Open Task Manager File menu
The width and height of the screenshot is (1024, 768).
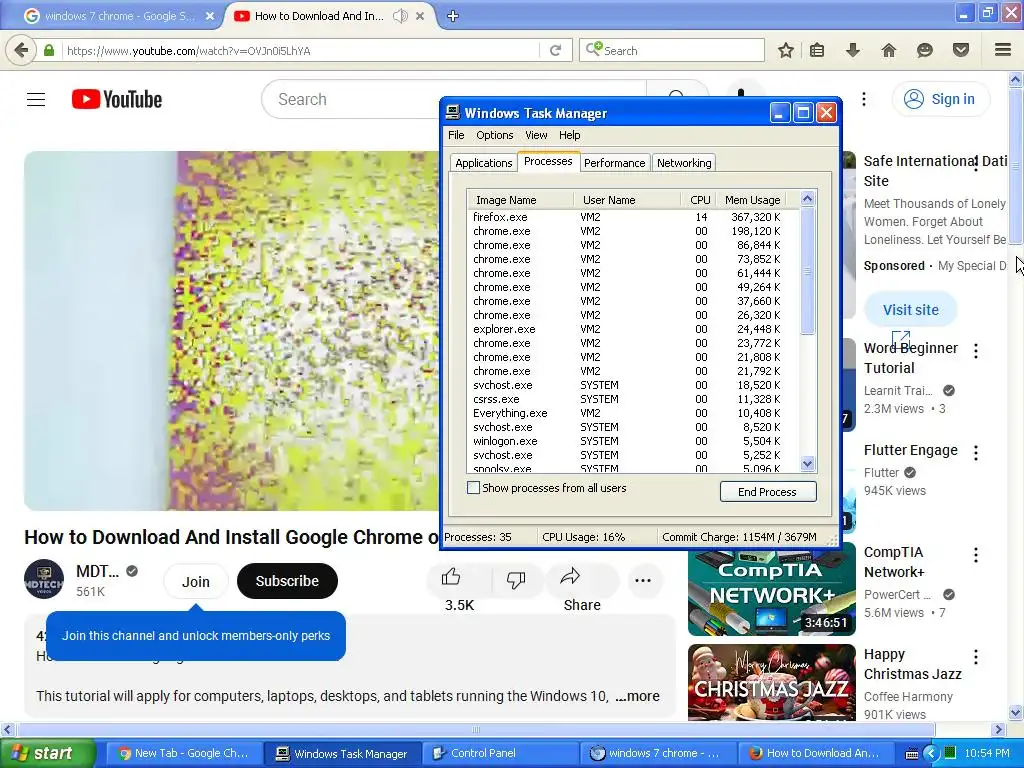click(x=456, y=135)
